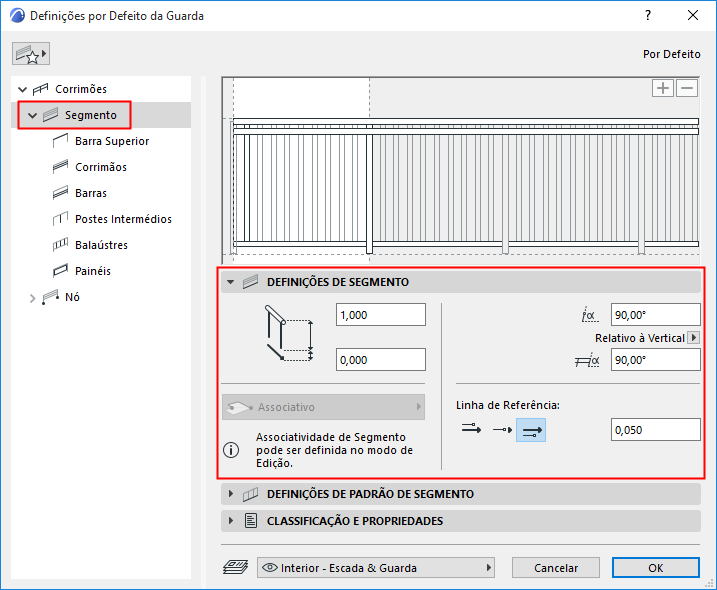
Task: Select Balaústres in the tree
Action: [102, 245]
